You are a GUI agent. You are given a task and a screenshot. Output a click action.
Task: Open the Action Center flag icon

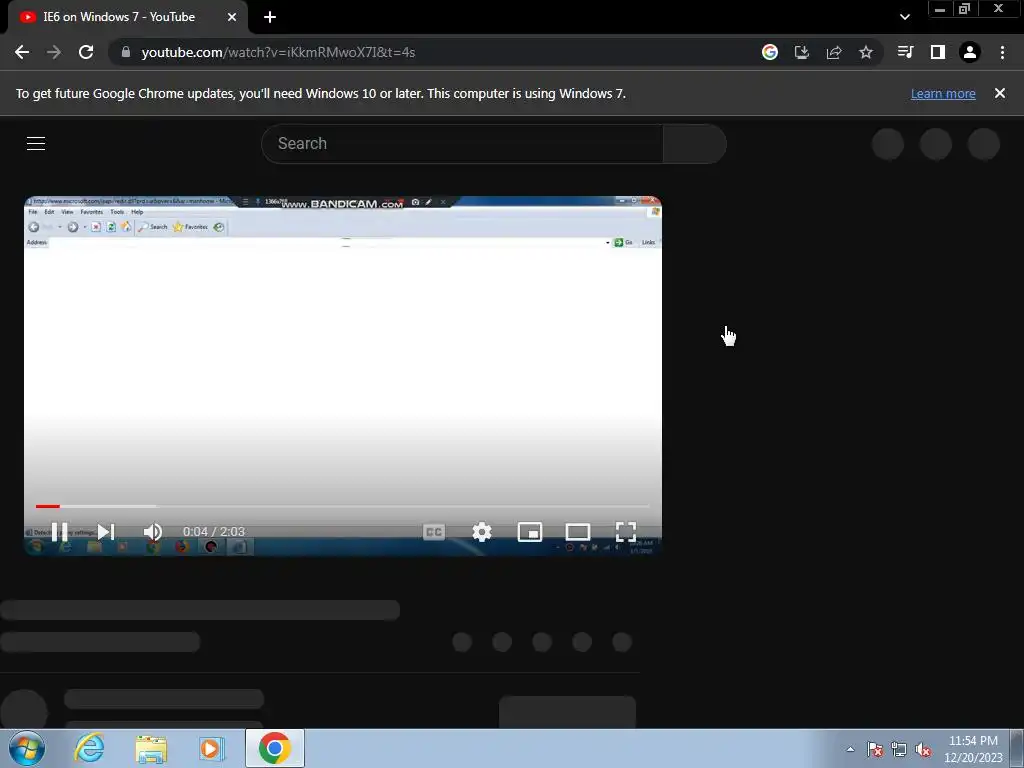coord(875,749)
